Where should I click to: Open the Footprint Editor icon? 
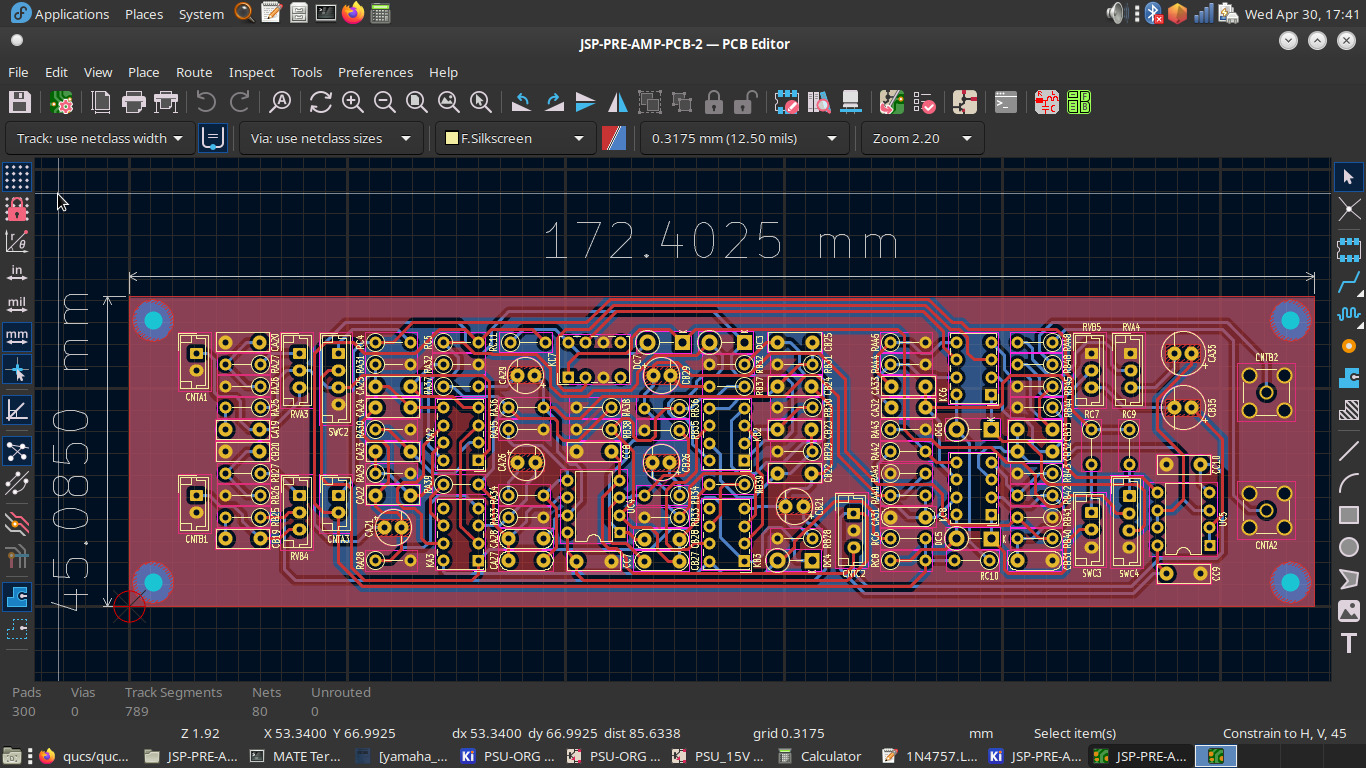pos(786,102)
